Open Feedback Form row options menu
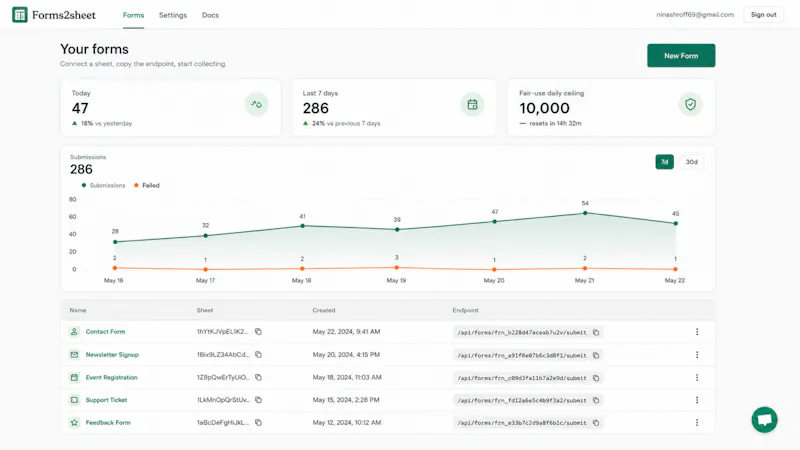Screen dimensions: 800x450 (697, 422)
